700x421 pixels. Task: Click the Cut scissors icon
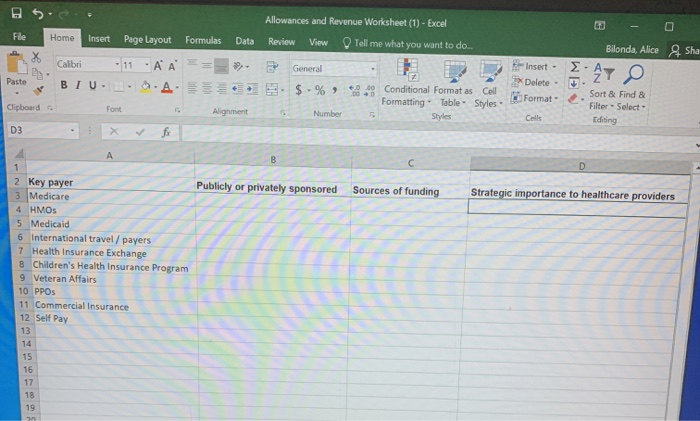pos(36,57)
